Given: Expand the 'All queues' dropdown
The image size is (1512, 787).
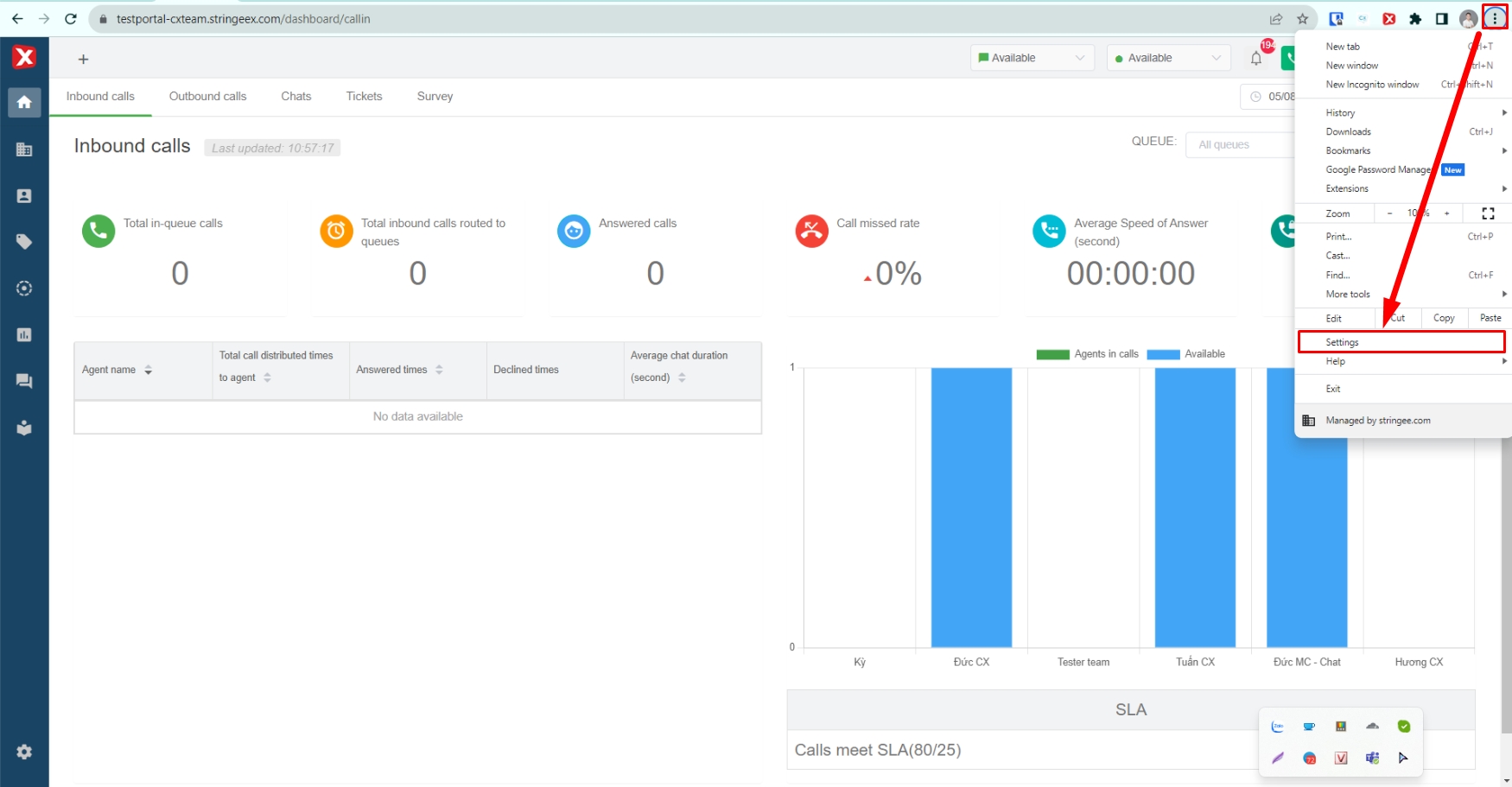Looking at the screenshot, I should point(1240,145).
